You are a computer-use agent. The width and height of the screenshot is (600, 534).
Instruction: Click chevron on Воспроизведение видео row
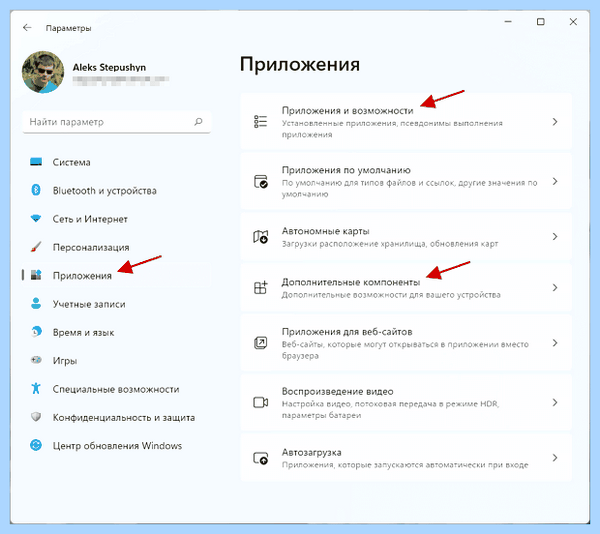coord(555,402)
